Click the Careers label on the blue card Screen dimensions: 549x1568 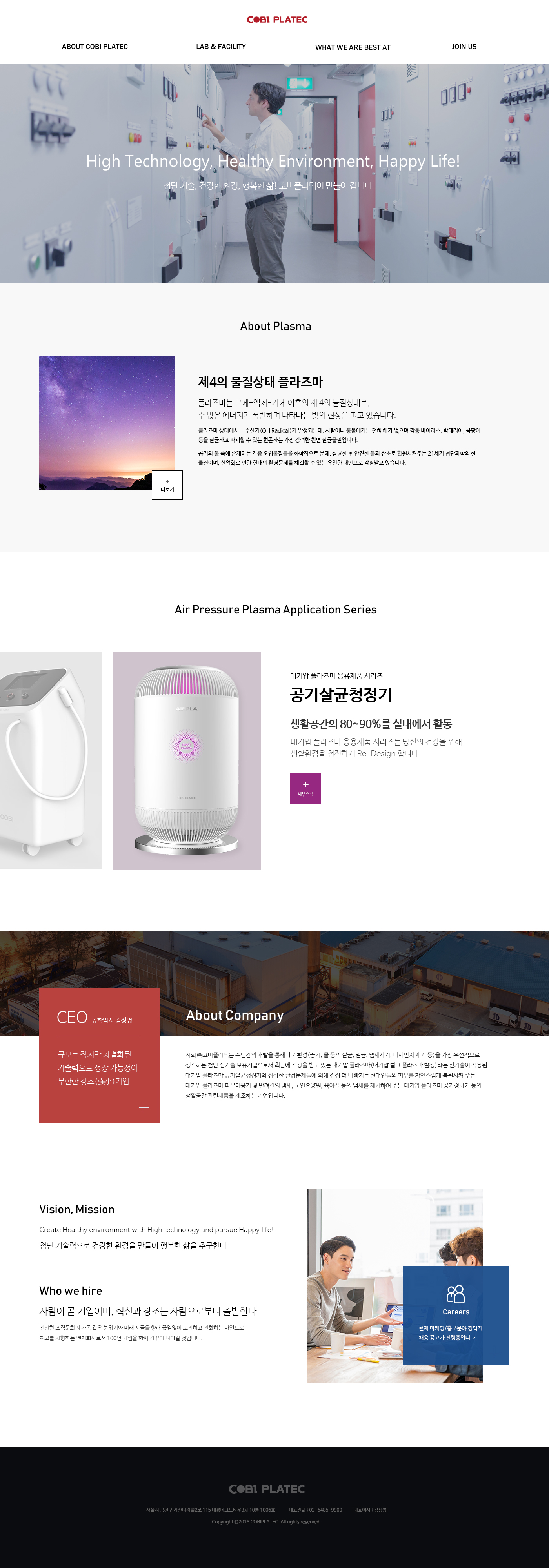coord(456,1312)
